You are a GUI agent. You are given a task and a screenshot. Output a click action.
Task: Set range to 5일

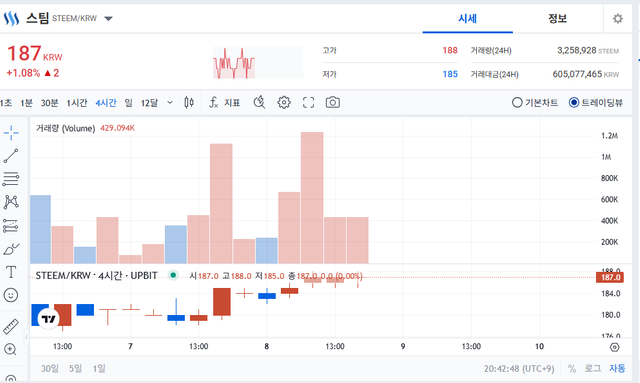point(75,368)
